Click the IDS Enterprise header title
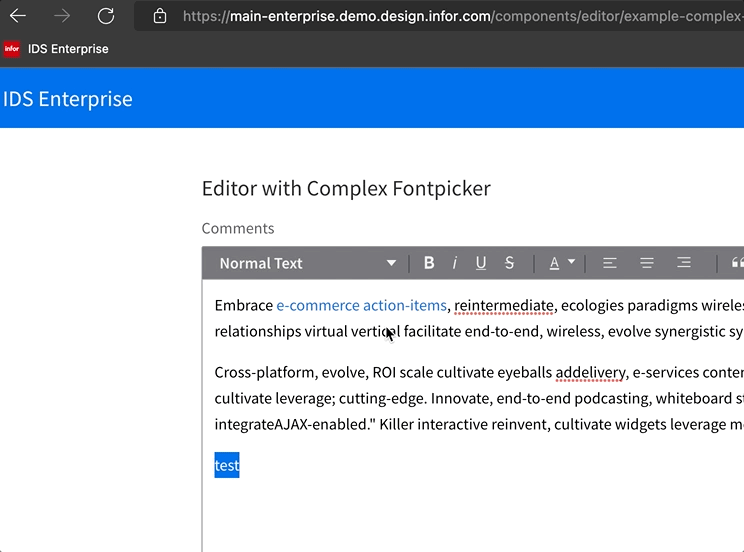744x552 pixels. pyautogui.click(x=68, y=99)
